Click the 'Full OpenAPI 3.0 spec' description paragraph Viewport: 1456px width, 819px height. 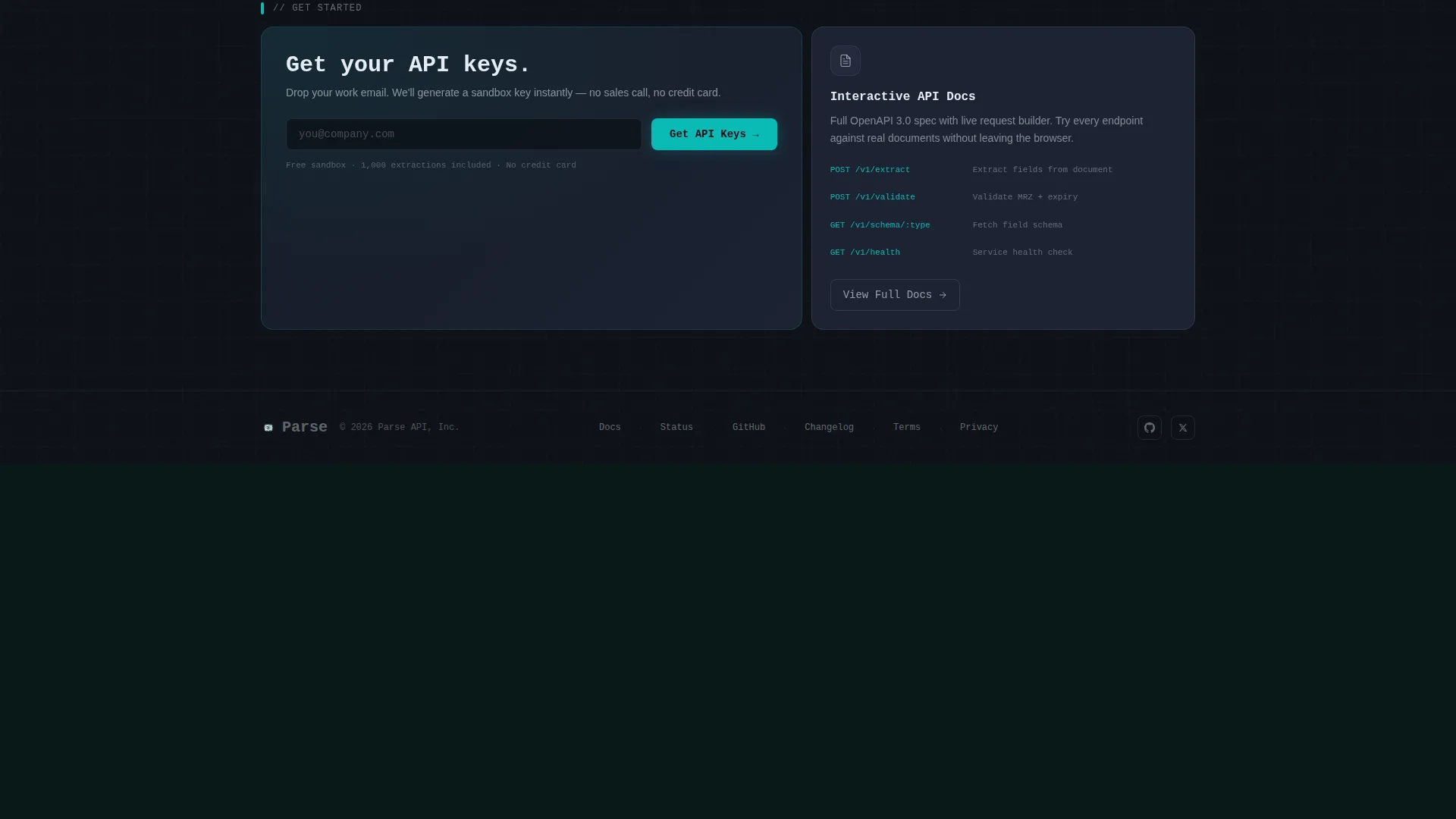(x=986, y=130)
